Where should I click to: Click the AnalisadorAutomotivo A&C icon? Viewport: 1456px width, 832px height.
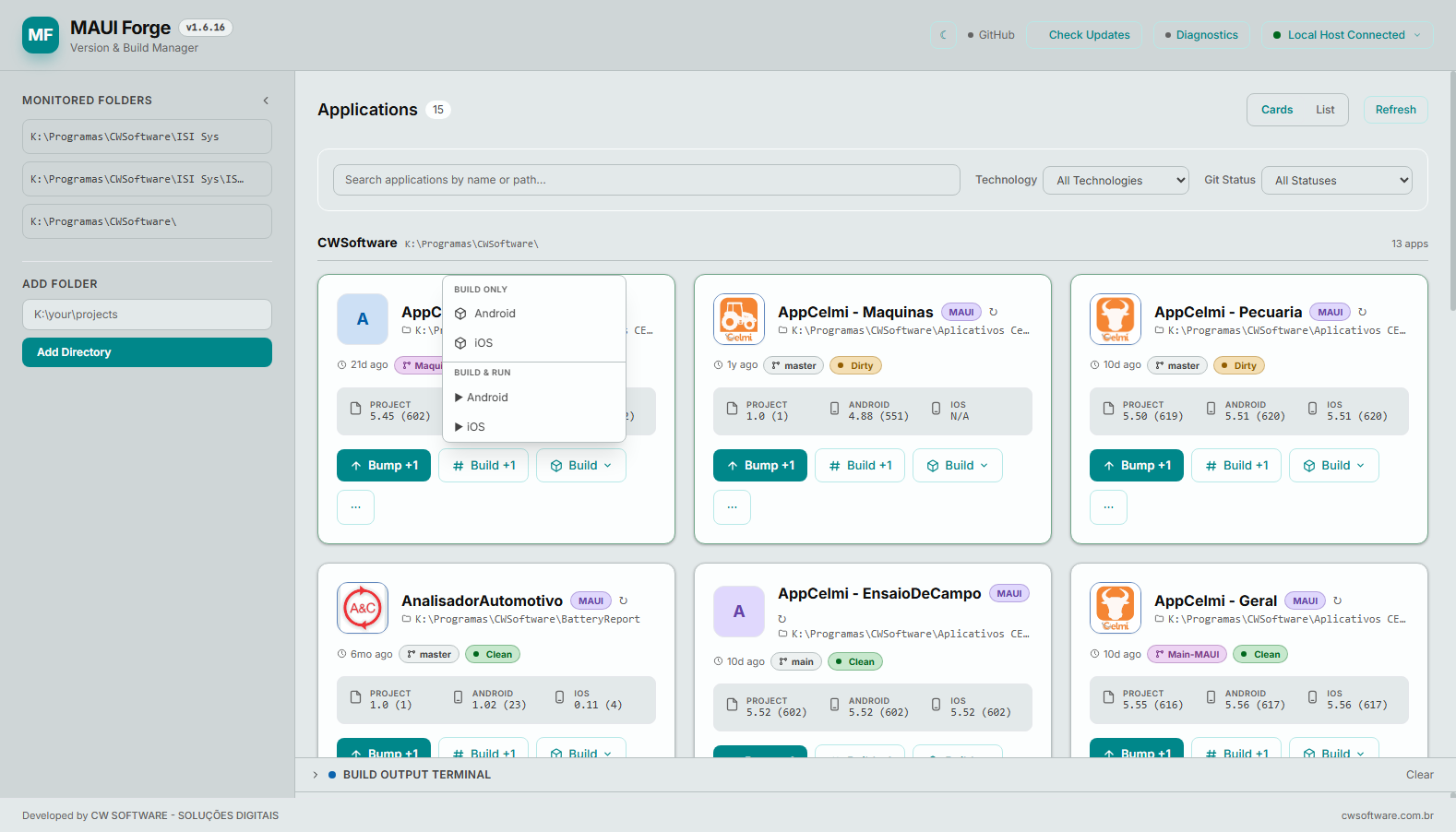pyautogui.click(x=363, y=608)
